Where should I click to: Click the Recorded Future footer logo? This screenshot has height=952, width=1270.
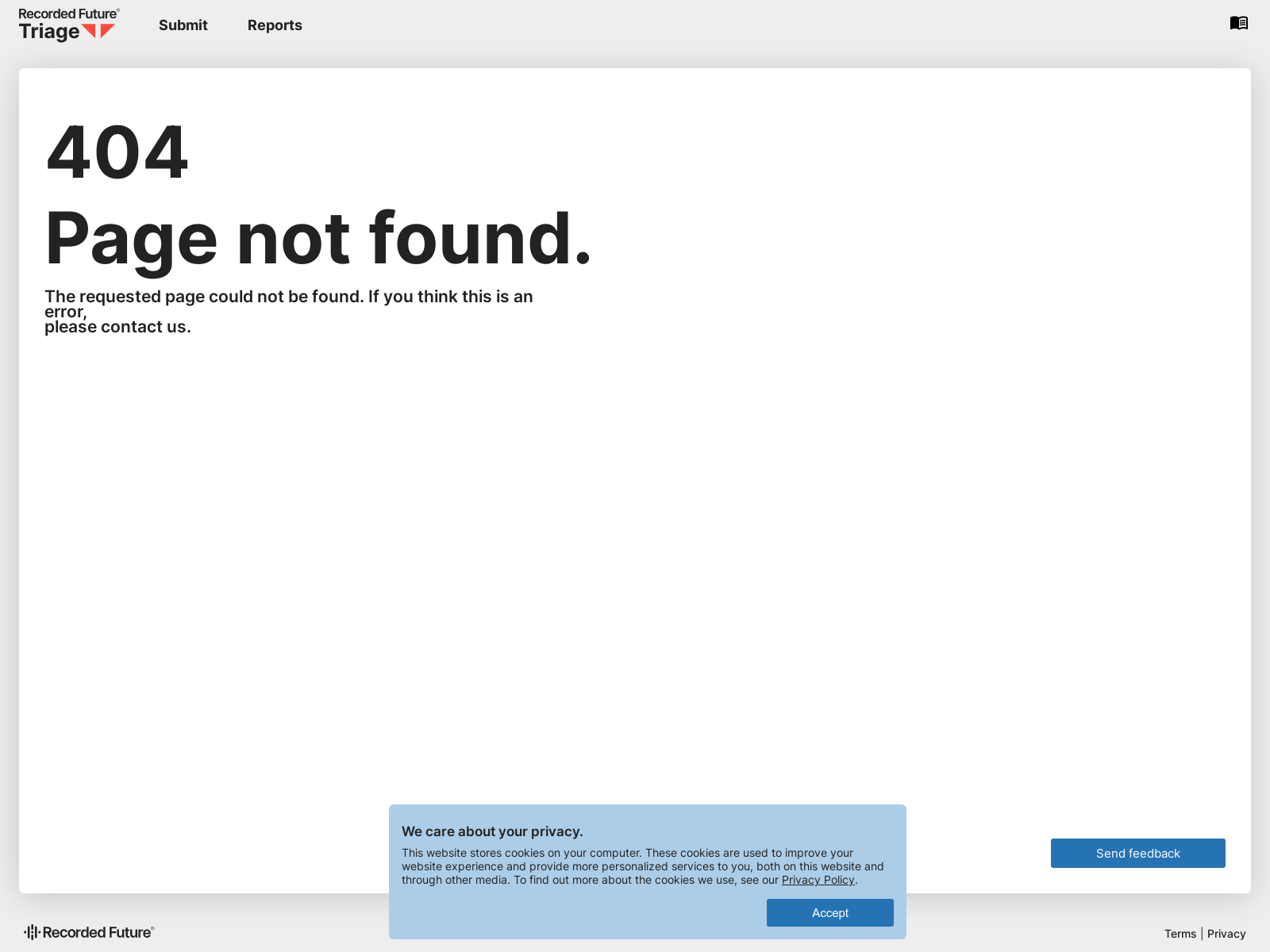coord(89,932)
